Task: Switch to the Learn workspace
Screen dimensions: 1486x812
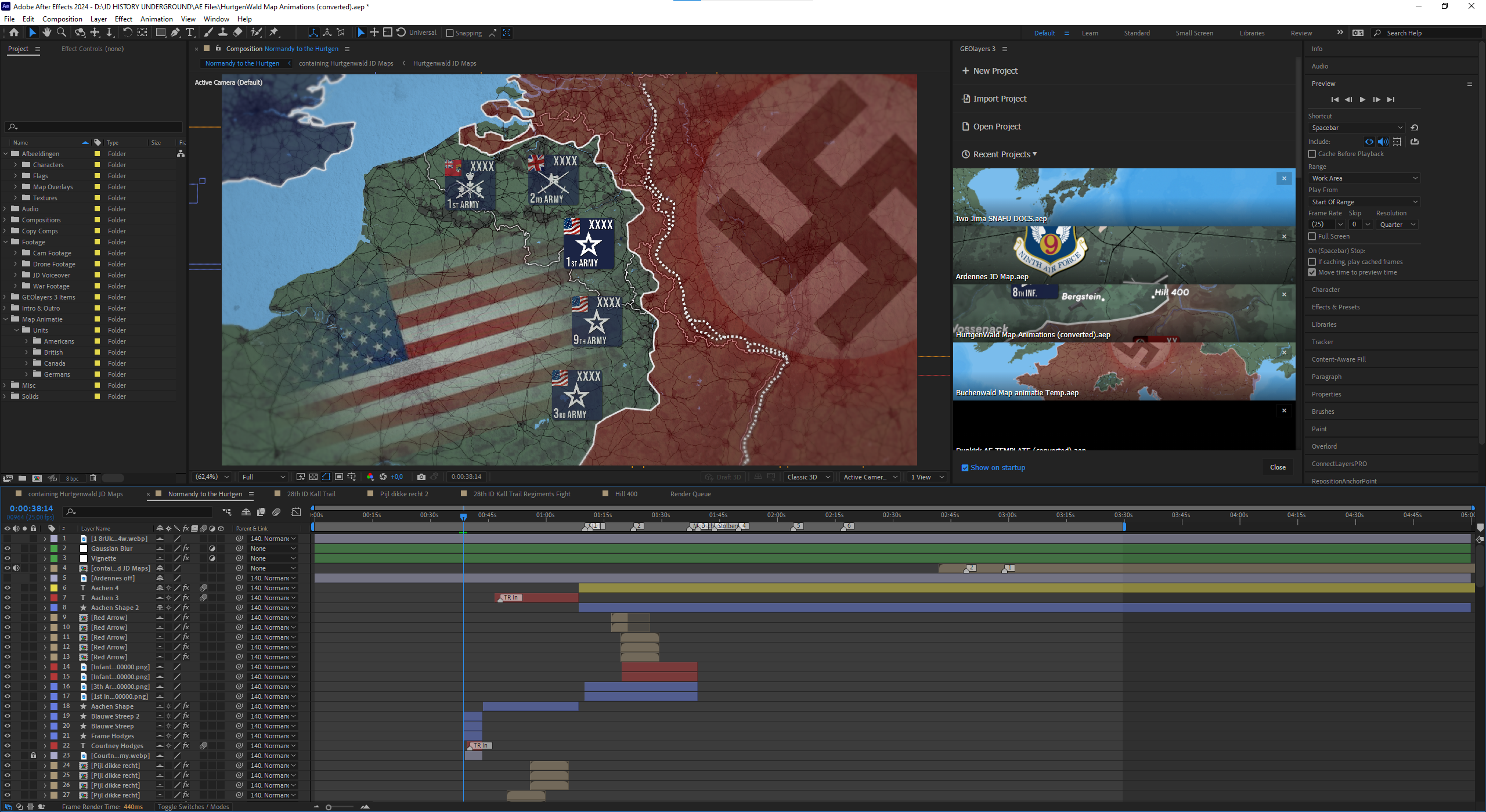Action: coord(1090,33)
